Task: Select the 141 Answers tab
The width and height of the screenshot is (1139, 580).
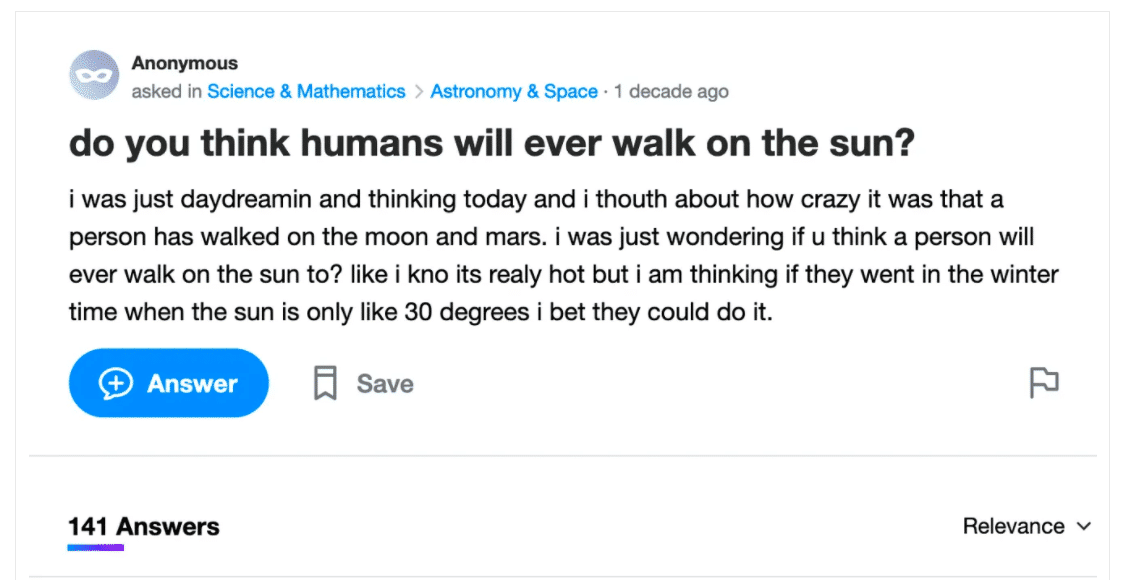Action: [x=144, y=526]
